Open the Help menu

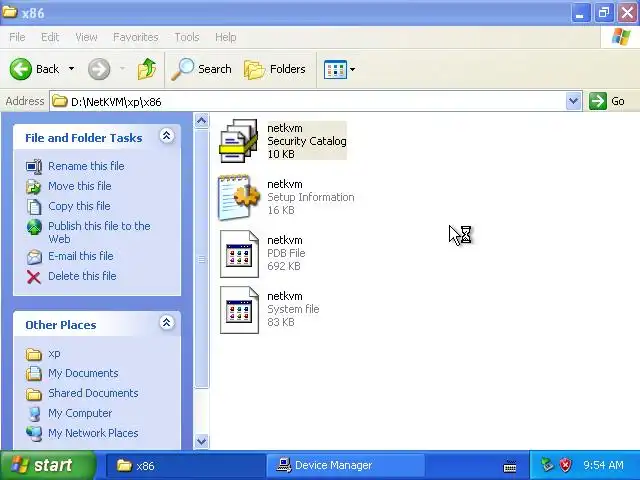click(x=225, y=37)
